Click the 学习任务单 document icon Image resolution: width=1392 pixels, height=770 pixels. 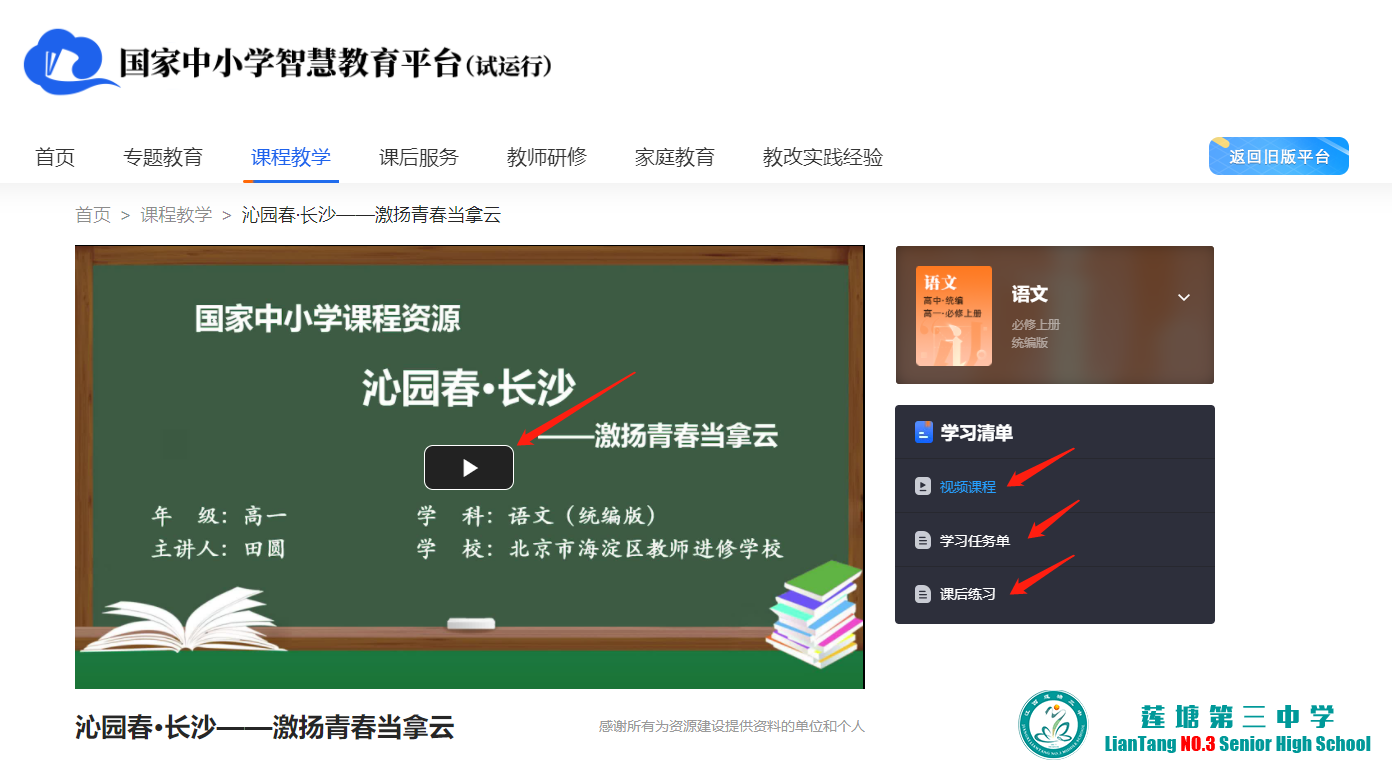923,540
